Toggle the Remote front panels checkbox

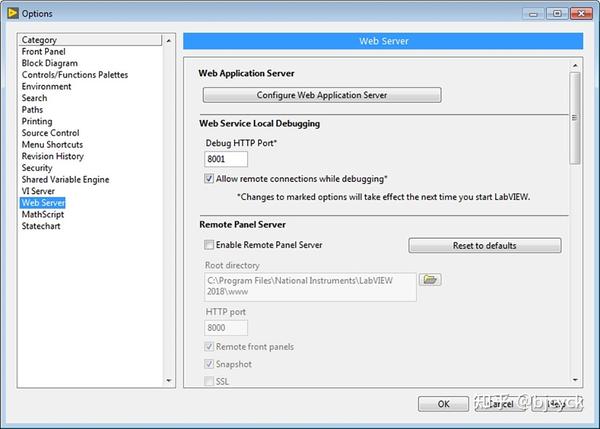click(x=209, y=347)
